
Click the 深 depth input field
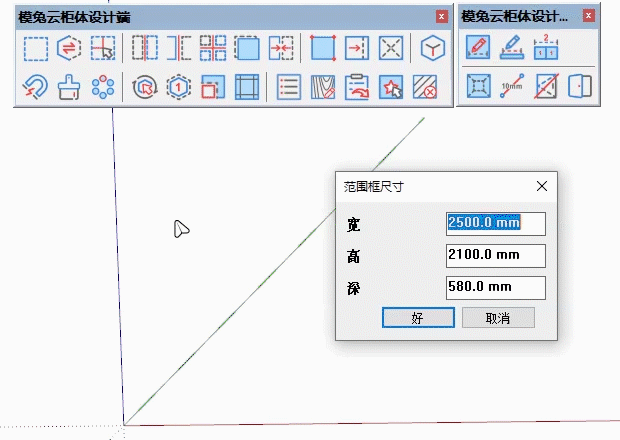coord(496,287)
